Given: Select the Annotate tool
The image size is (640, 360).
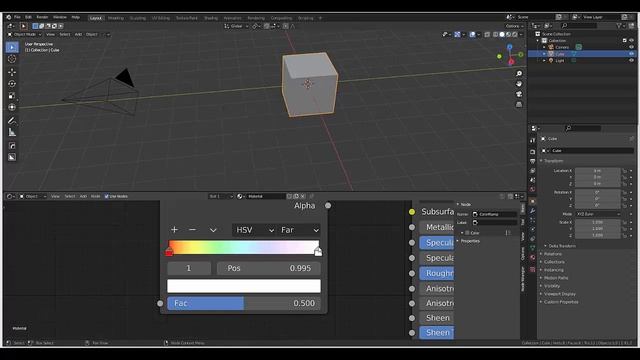Looking at the screenshot, I should 12,121.
